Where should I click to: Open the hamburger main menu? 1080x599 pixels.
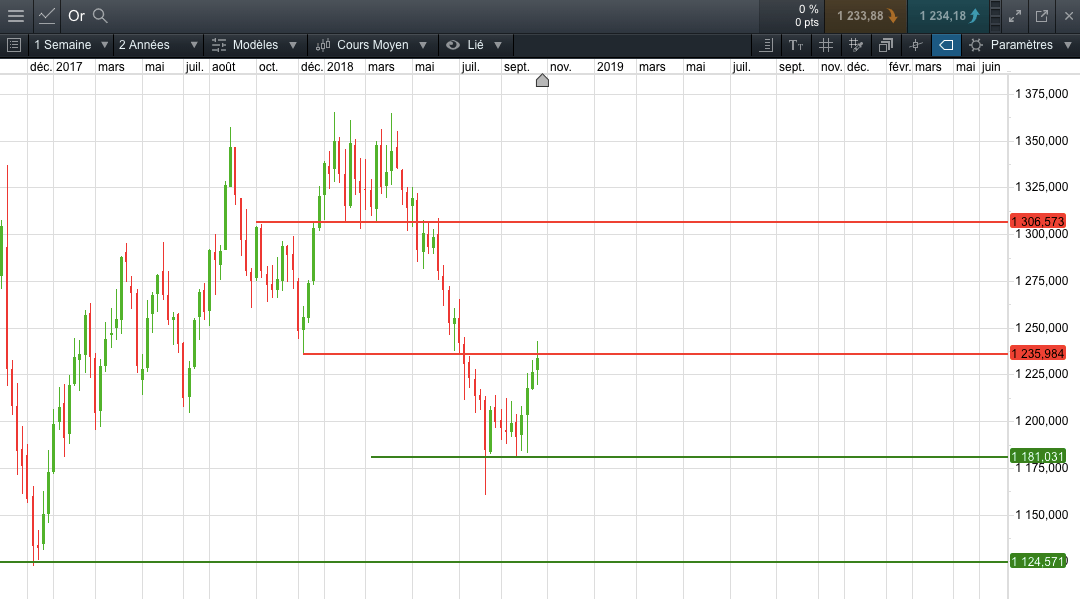coord(15,16)
